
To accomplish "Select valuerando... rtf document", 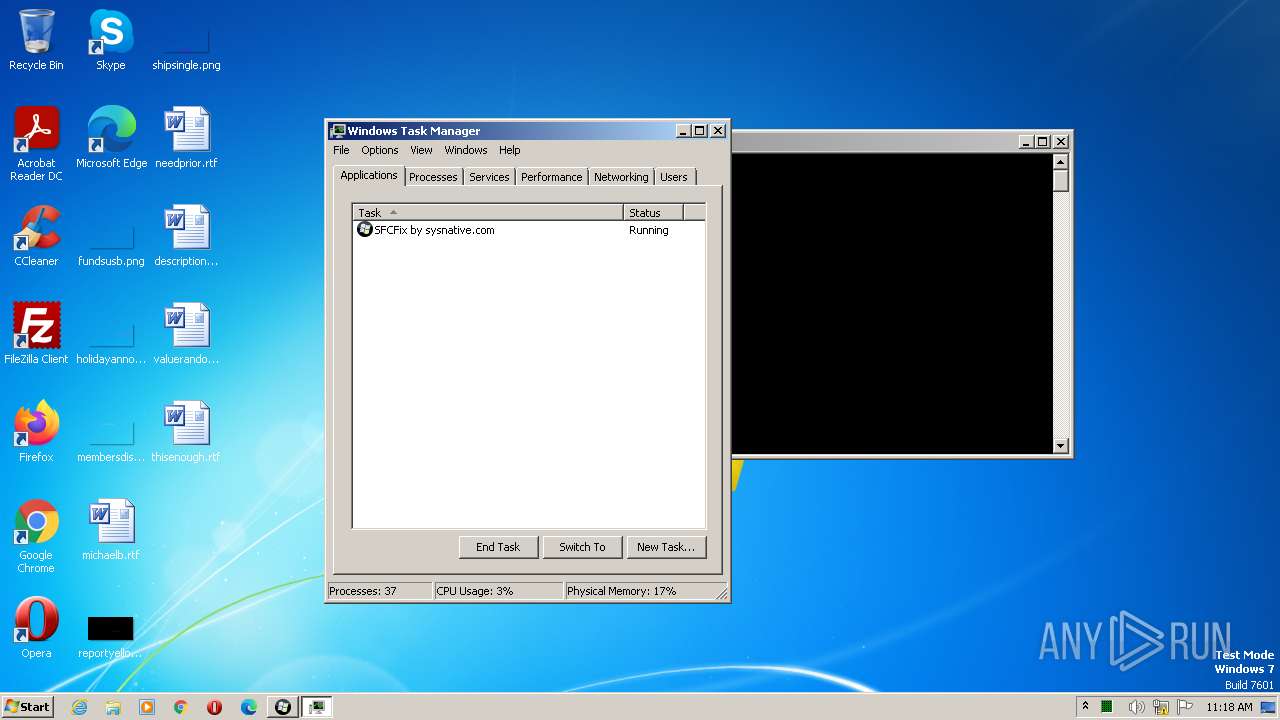I will point(186,334).
